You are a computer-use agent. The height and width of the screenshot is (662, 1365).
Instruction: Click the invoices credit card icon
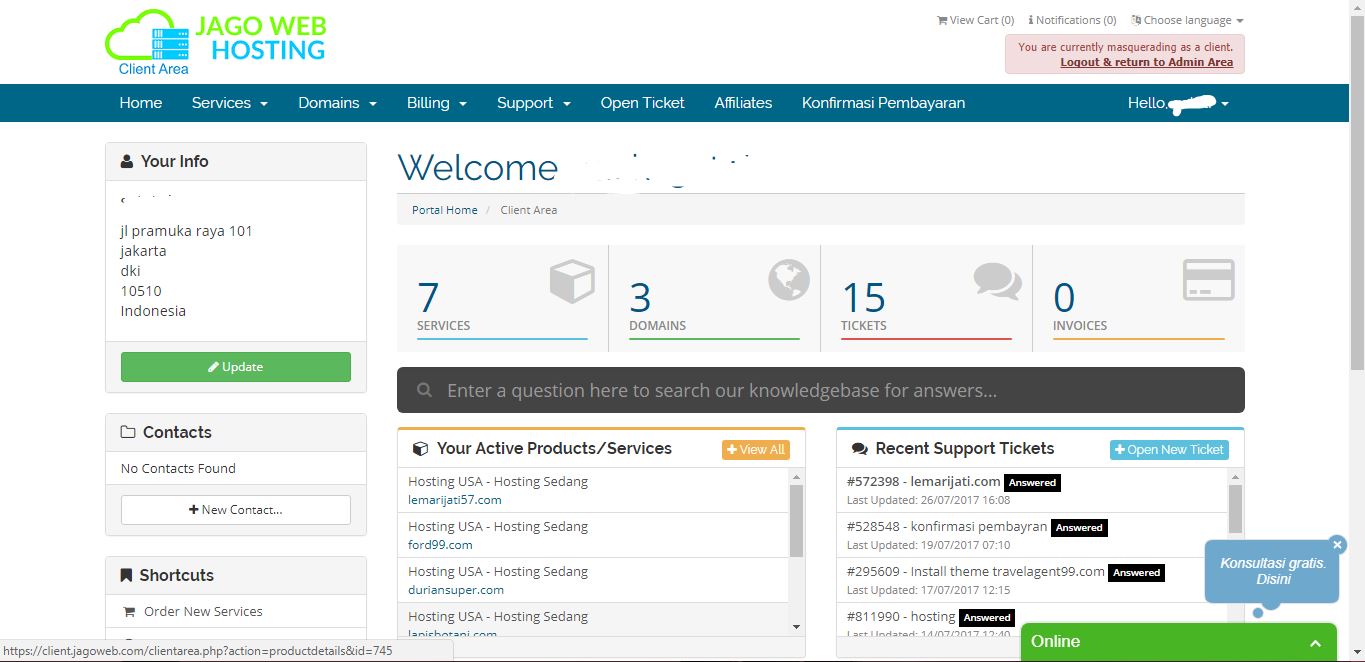coord(1209,280)
